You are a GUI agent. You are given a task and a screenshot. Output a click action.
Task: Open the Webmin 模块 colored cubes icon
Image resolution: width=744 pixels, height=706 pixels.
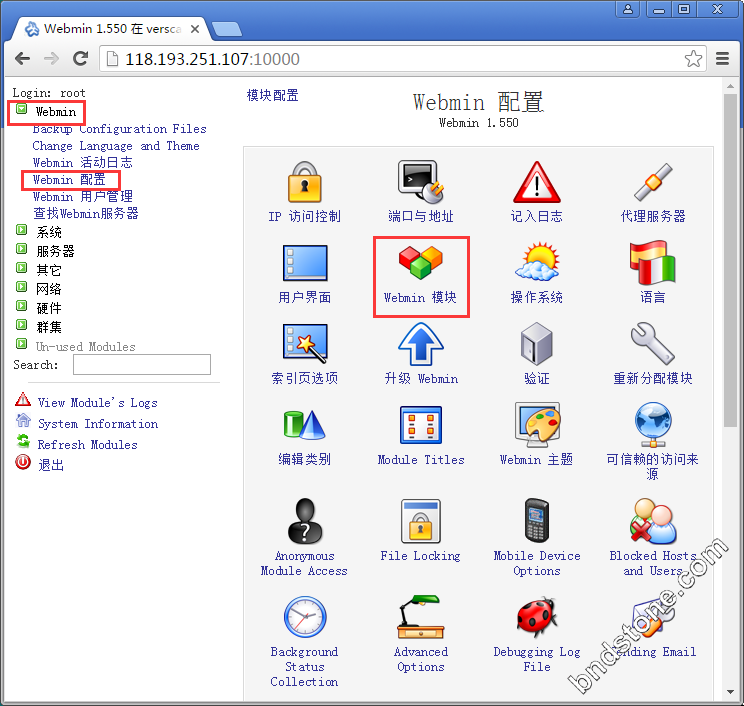click(x=420, y=262)
